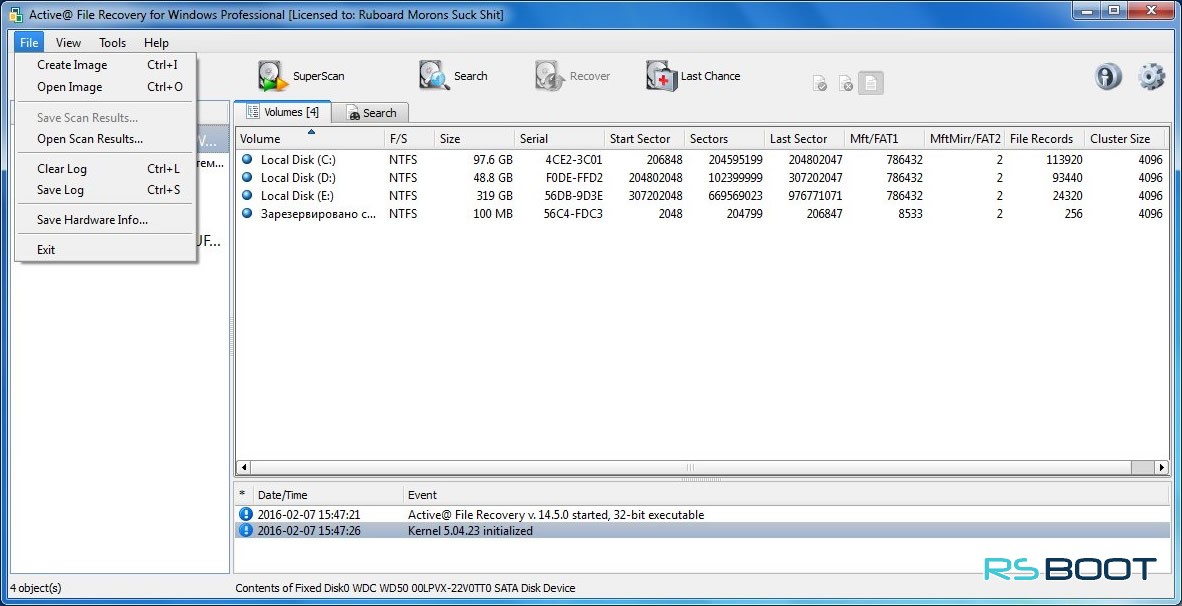
Task: Sort by the Size column header
Action: coord(475,139)
